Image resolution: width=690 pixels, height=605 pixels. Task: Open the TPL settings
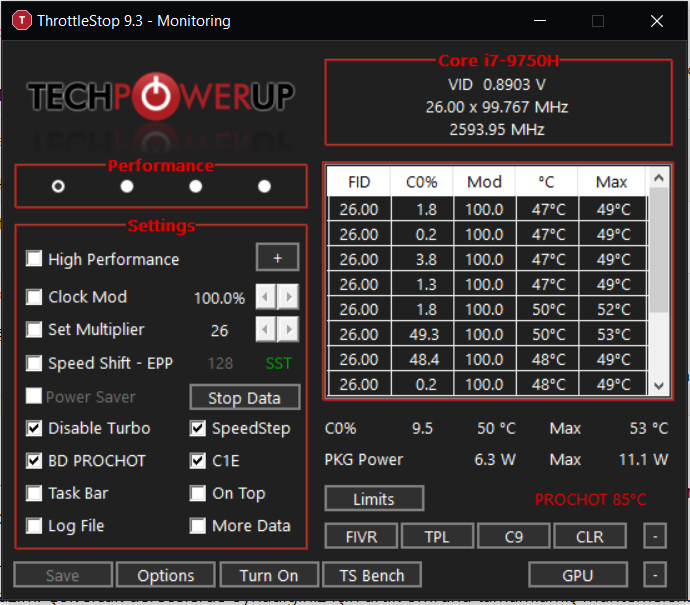click(437, 536)
